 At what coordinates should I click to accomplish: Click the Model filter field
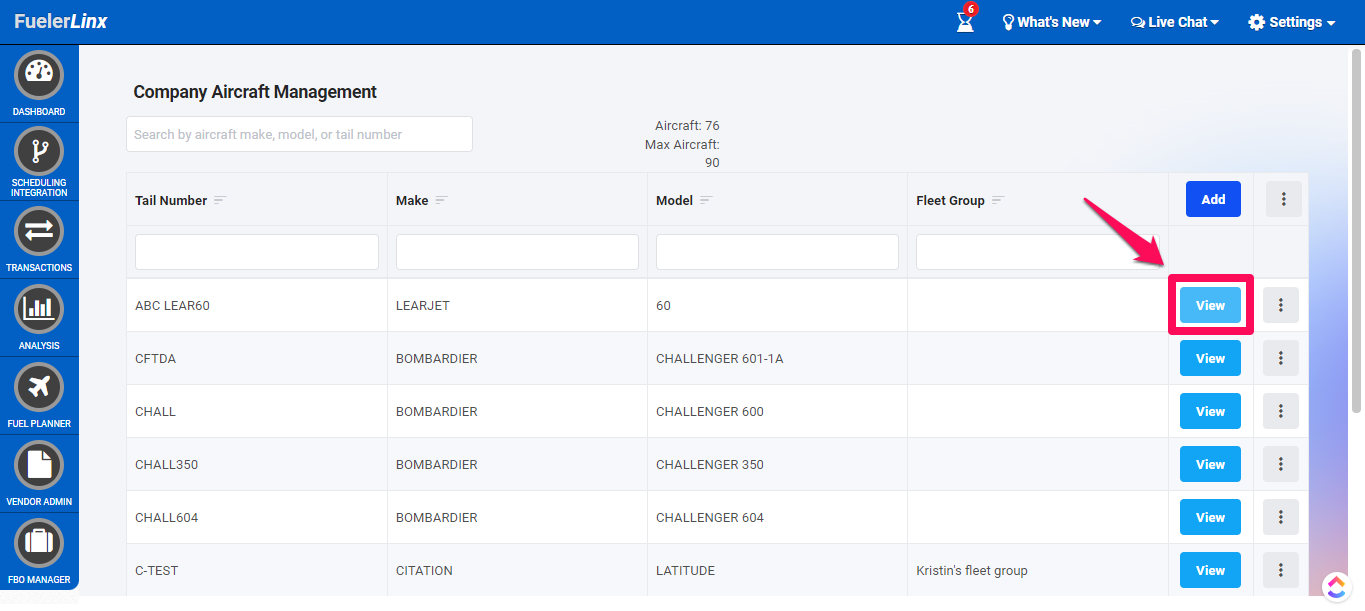pos(777,252)
